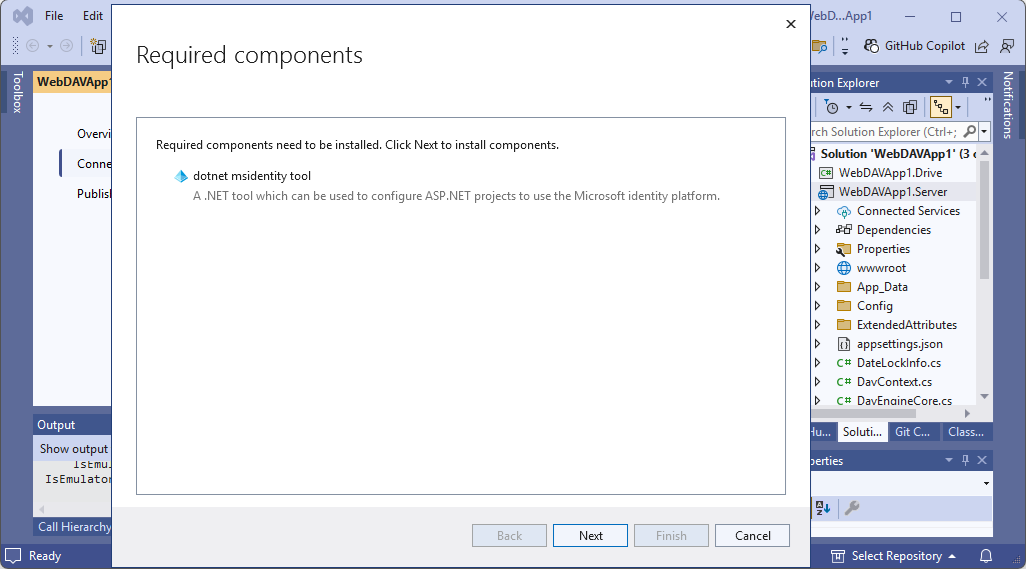Click the Pending Changes Filter clock icon
Viewport: 1026px width, 569px height.
pyautogui.click(x=831, y=107)
